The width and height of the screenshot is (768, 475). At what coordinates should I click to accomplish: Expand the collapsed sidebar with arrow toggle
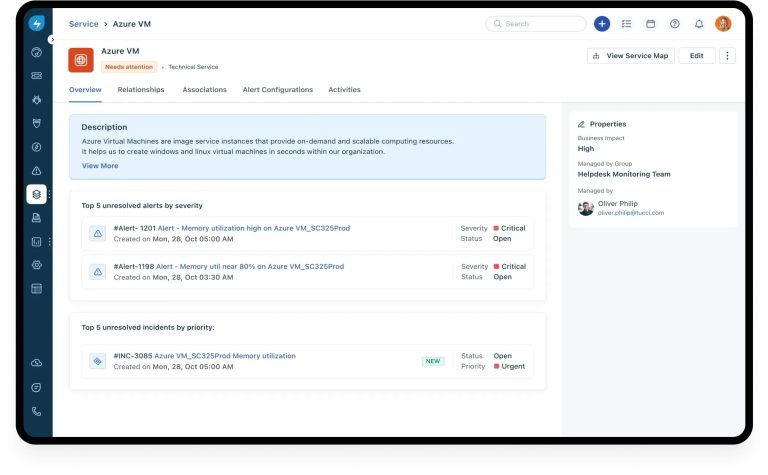point(52,39)
